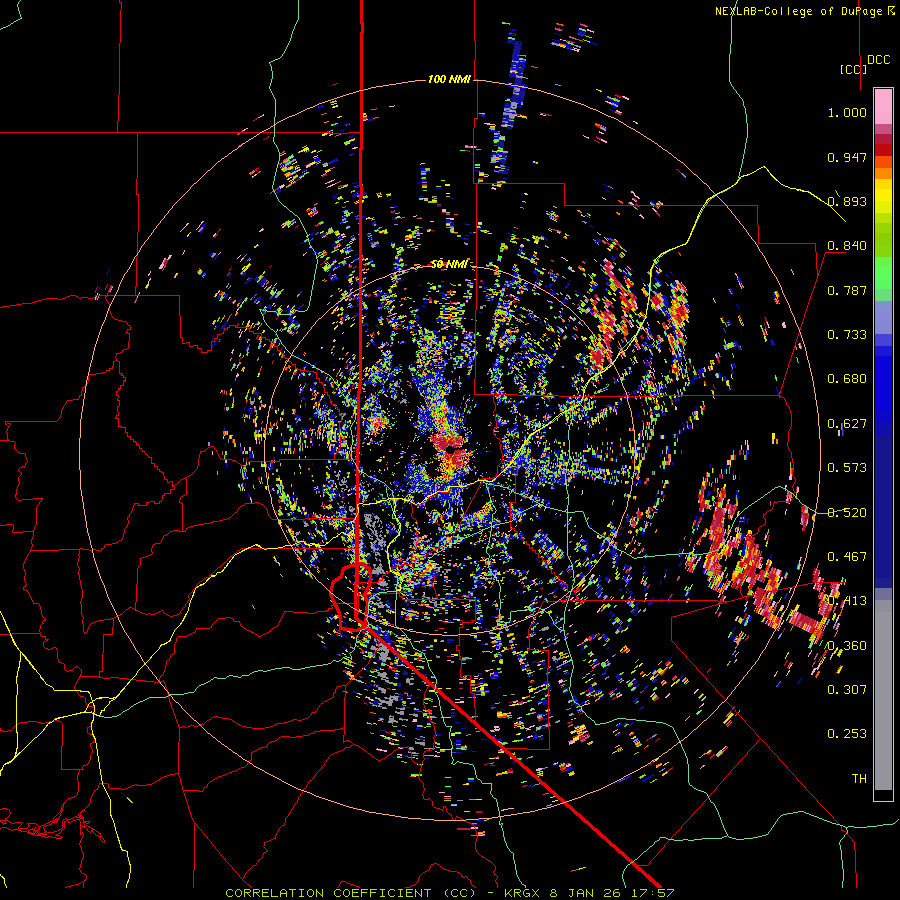900x900 pixels.
Task: Click the 0.893 color scale value
Action: 847,201
